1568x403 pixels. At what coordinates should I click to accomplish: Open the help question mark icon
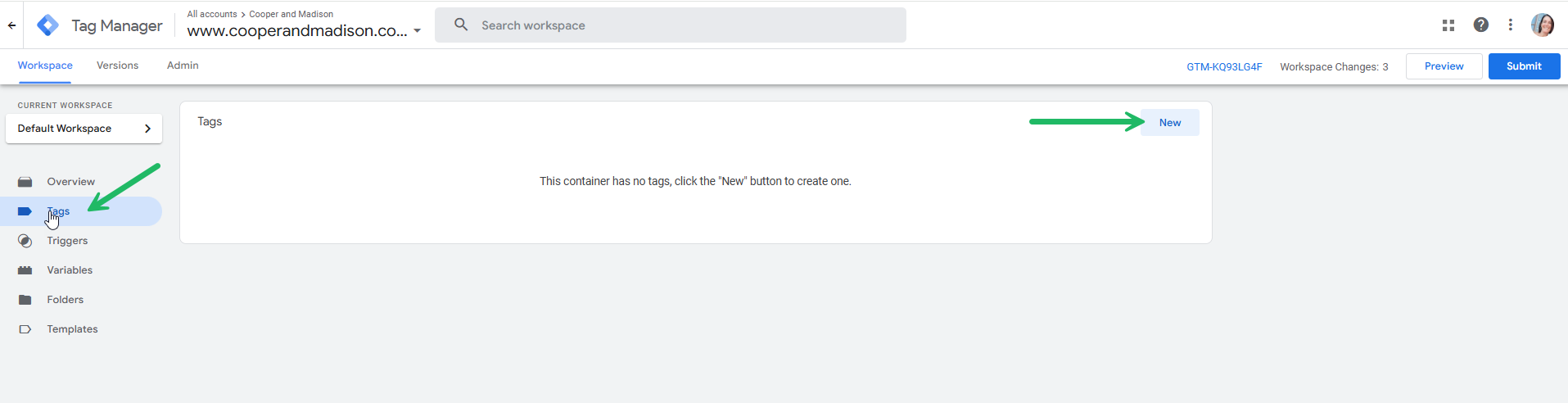(x=1480, y=25)
